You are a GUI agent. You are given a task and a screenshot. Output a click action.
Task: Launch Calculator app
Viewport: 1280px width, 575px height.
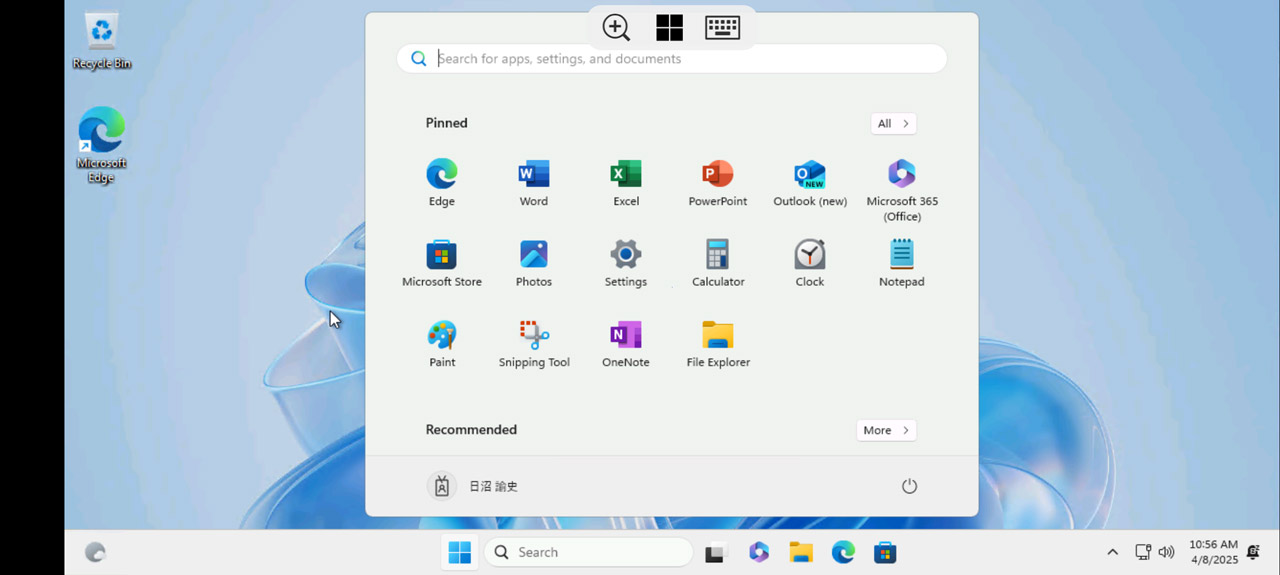718,263
